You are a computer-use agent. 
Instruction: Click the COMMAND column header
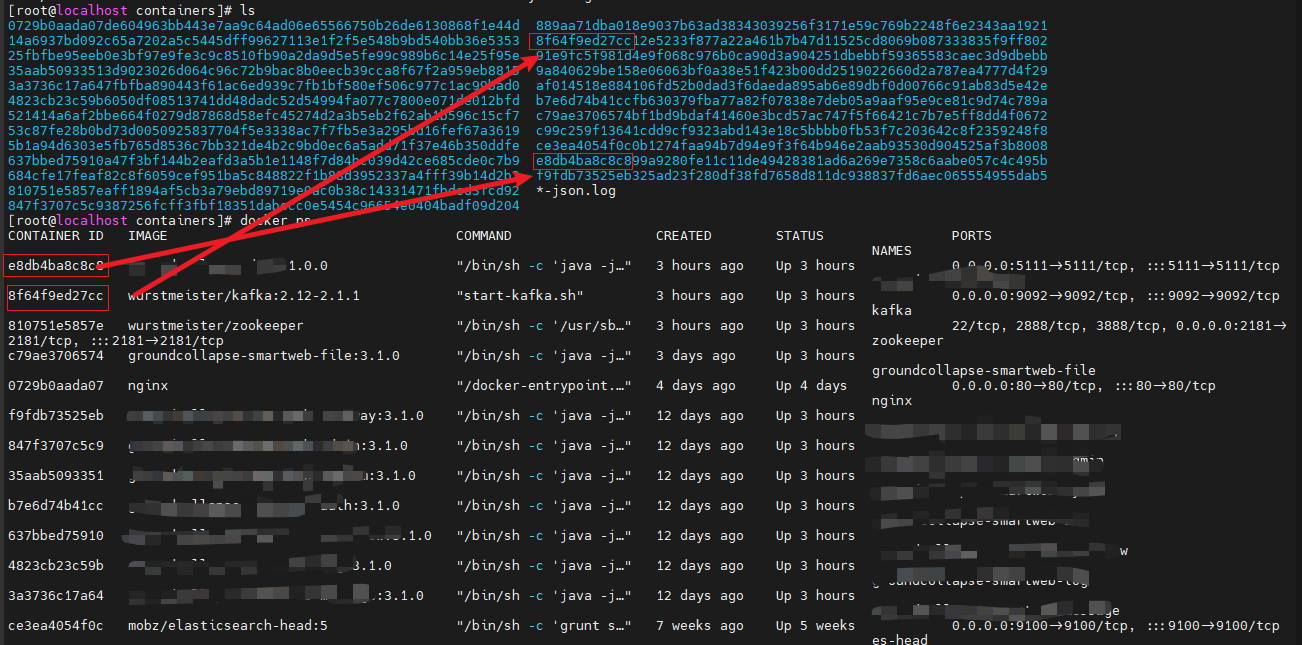coord(484,236)
